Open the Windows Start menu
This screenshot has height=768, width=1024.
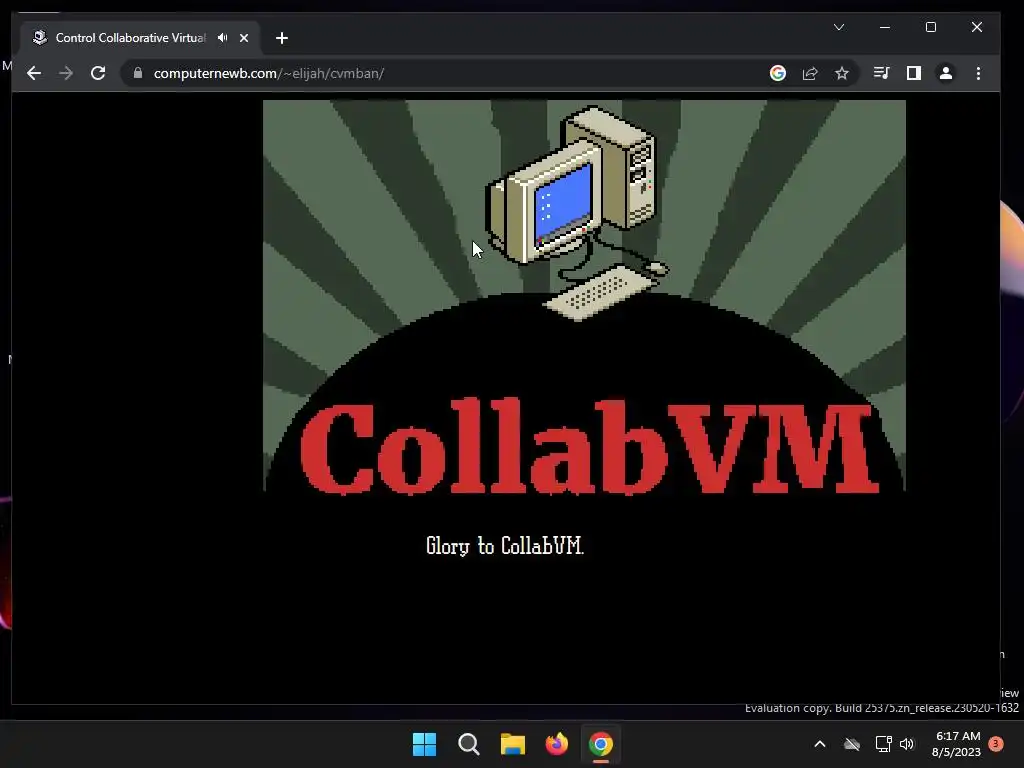pos(424,744)
